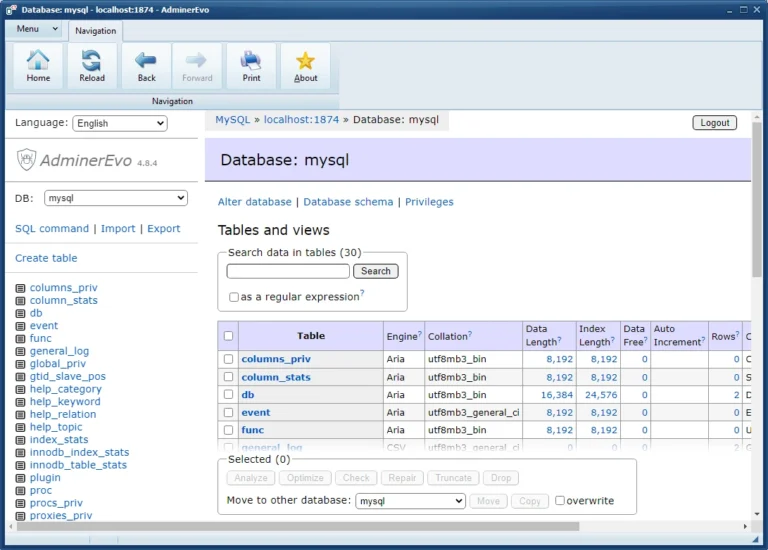Click the gtid_slave_pos table icon in sidebar
768x550 pixels.
coord(21,377)
